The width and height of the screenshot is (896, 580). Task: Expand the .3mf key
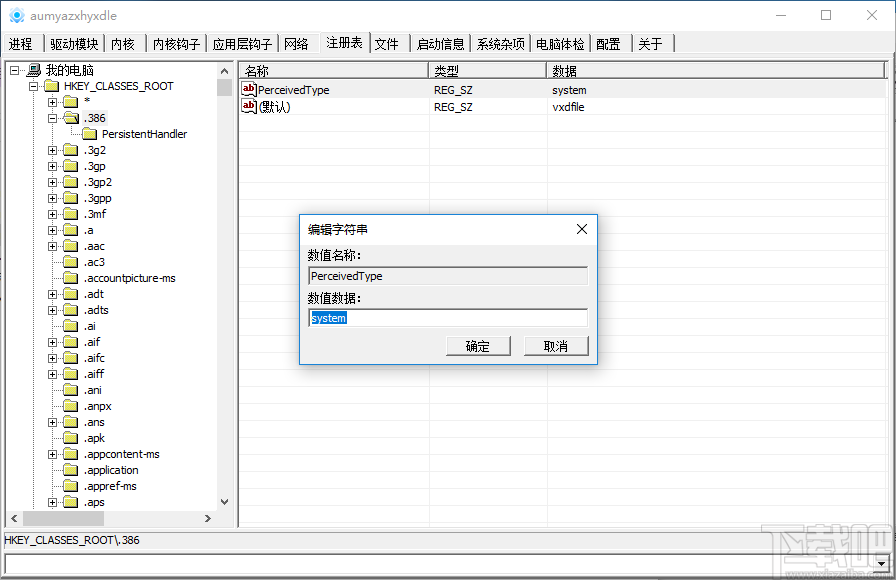[x=53, y=214]
